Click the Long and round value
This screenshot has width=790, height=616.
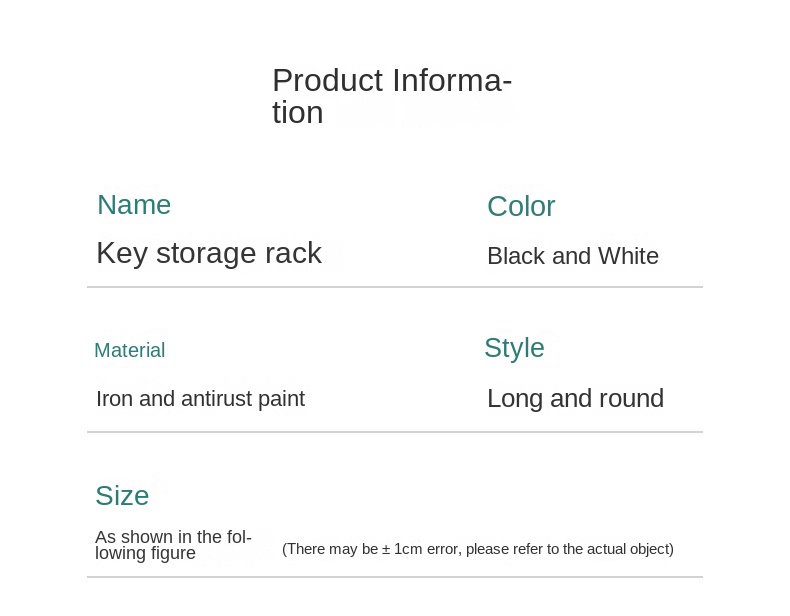click(575, 398)
